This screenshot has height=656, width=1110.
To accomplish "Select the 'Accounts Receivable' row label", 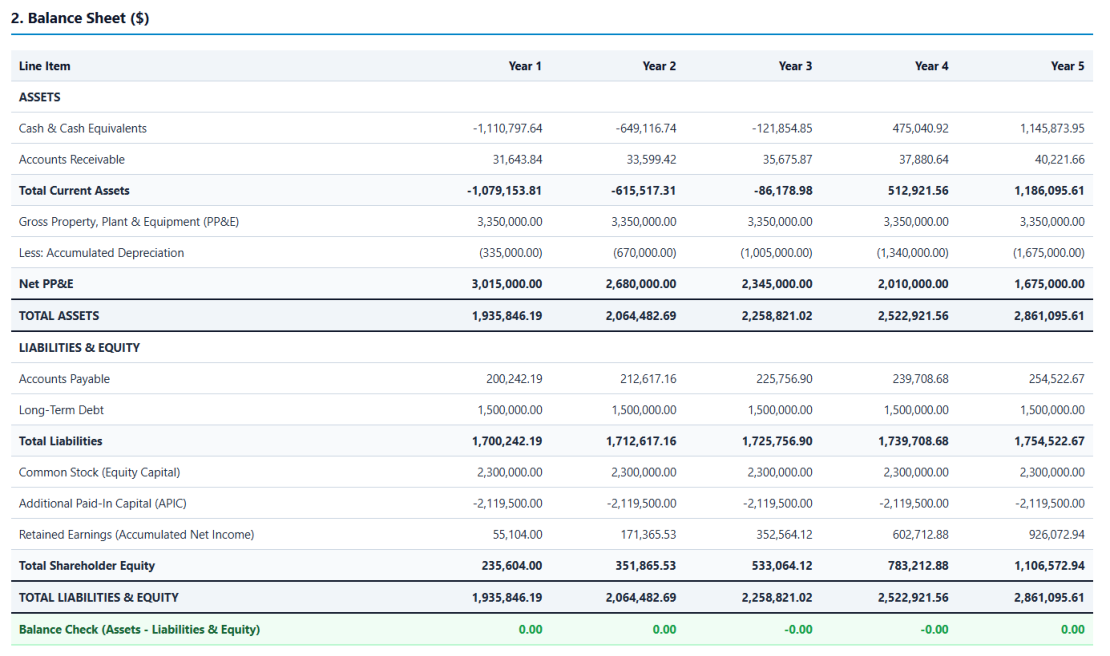I will (71, 159).
